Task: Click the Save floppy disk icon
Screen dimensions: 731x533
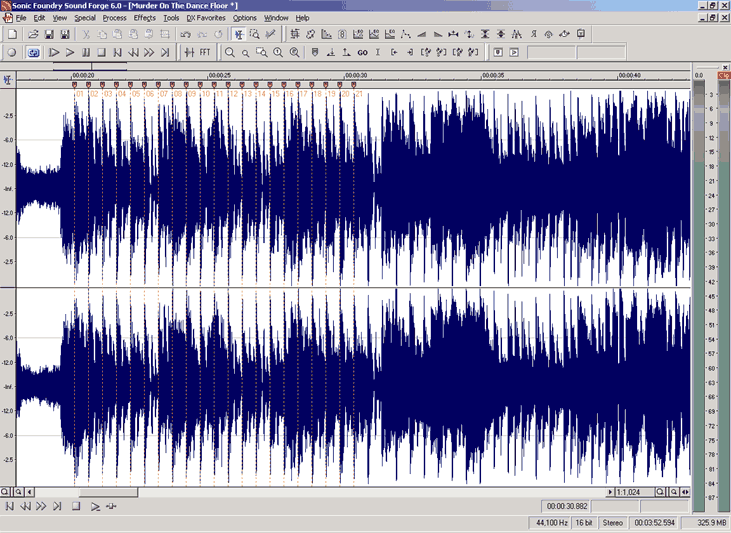Action: (49, 34)
